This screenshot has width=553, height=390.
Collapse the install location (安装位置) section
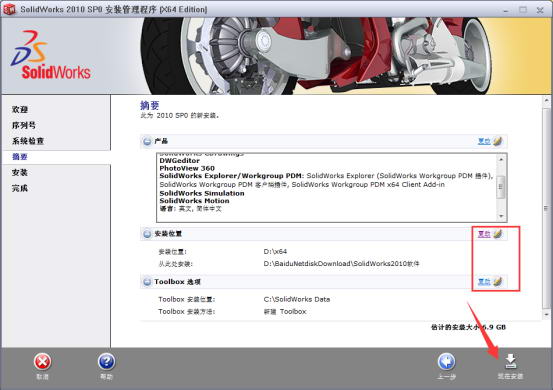pos(147,234)
